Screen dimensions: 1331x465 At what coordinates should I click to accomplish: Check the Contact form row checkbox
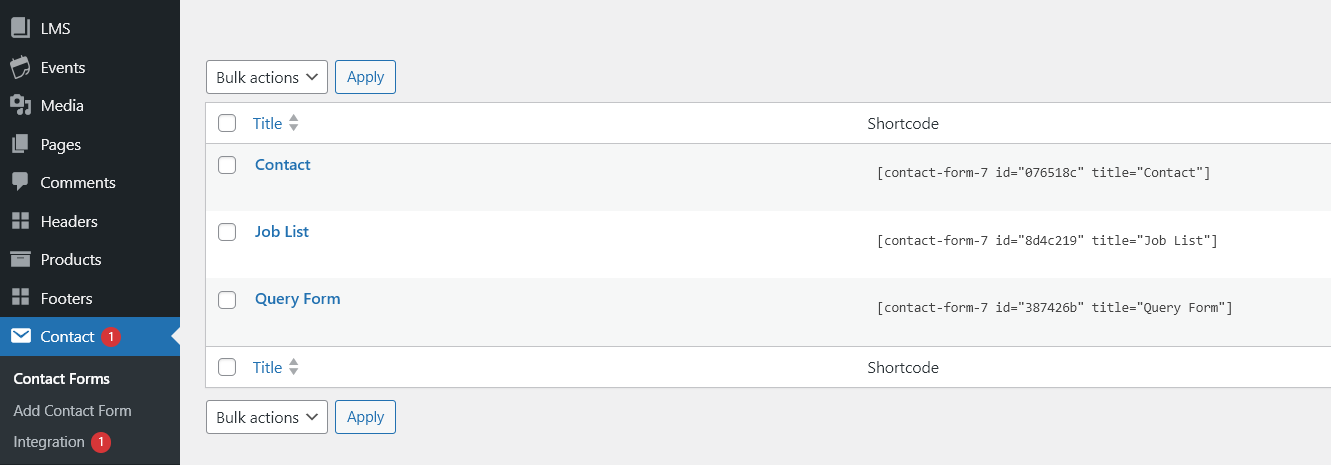click(227, 165)
